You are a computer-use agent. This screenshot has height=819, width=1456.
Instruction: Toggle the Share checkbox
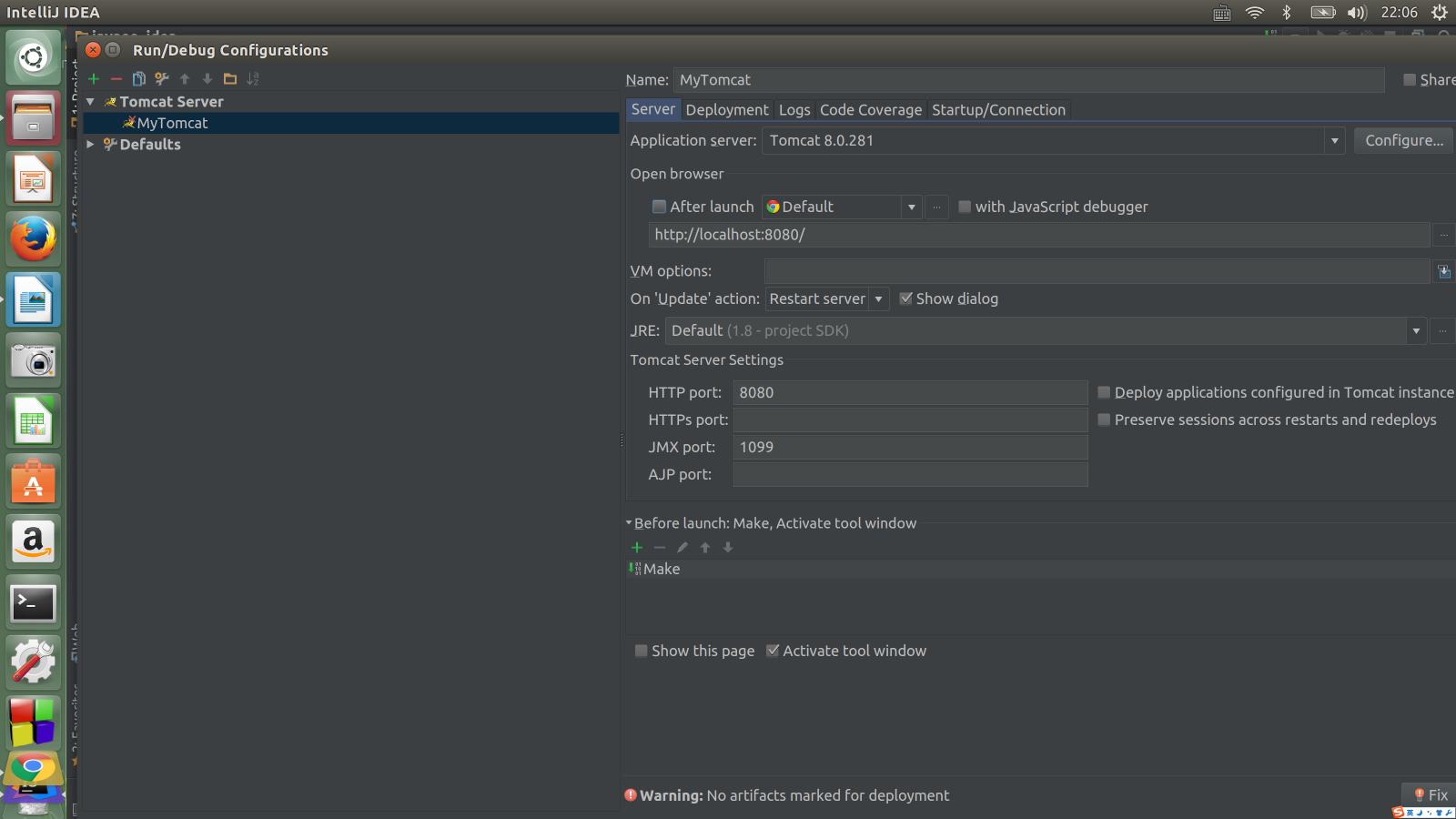(1410, 80)
